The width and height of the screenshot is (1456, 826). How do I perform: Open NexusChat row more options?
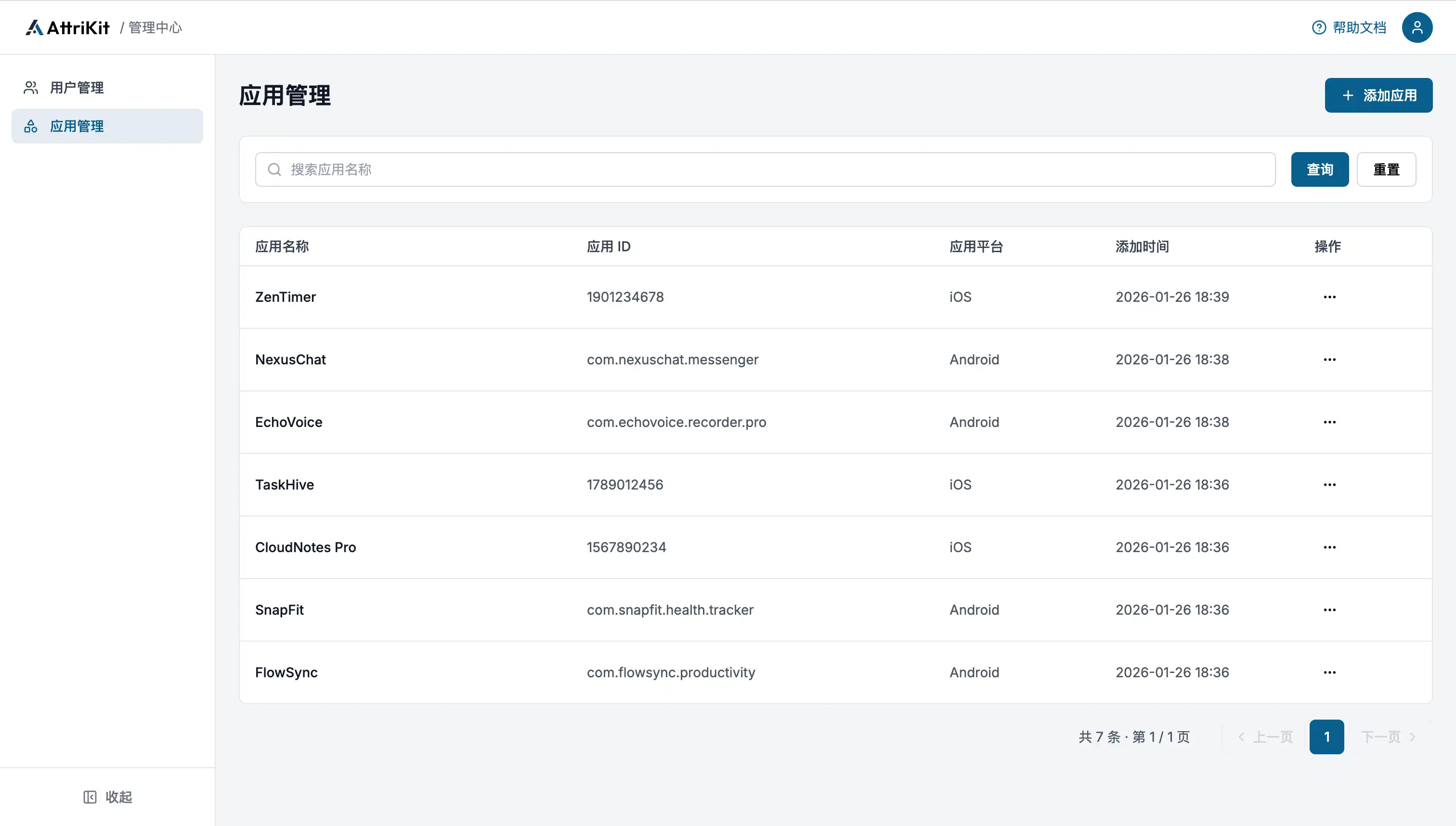point(1329,360)
